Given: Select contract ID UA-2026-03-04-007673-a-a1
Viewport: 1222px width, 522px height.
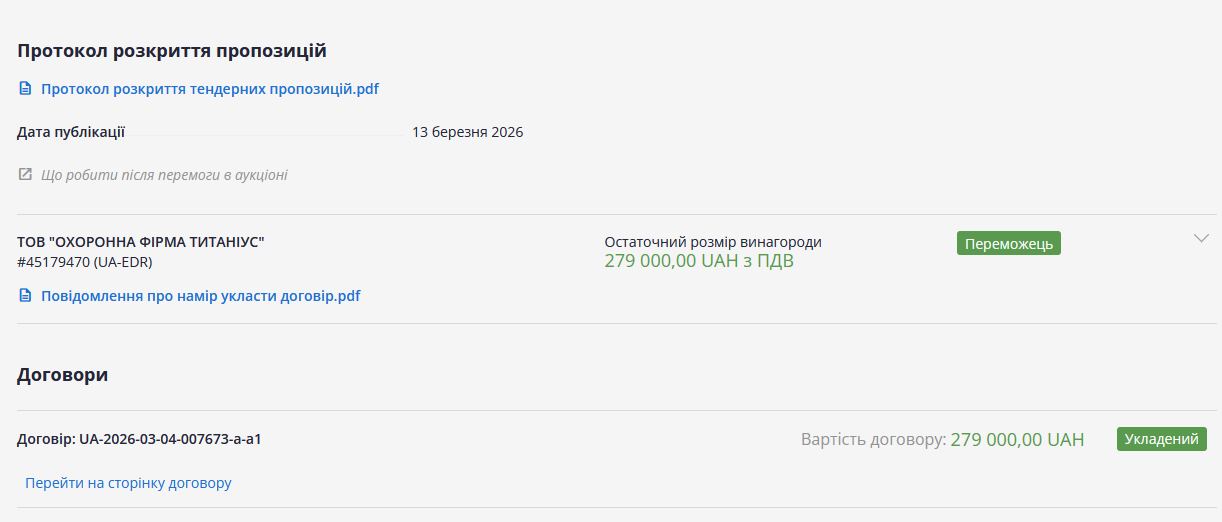Looking at the screenshot, I should click(x=170, y=439).
